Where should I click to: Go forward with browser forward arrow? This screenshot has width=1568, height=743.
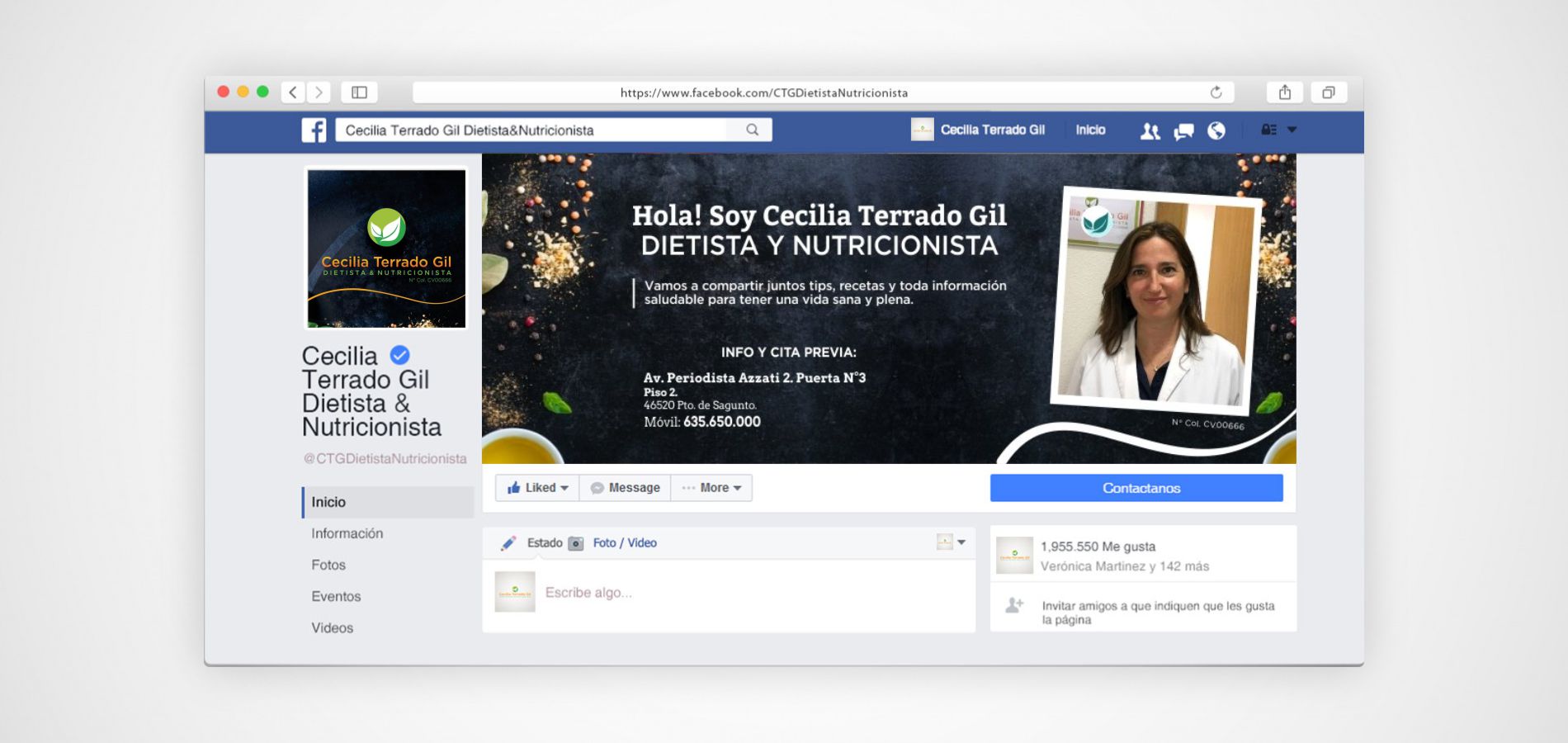[x=319, y=92]
